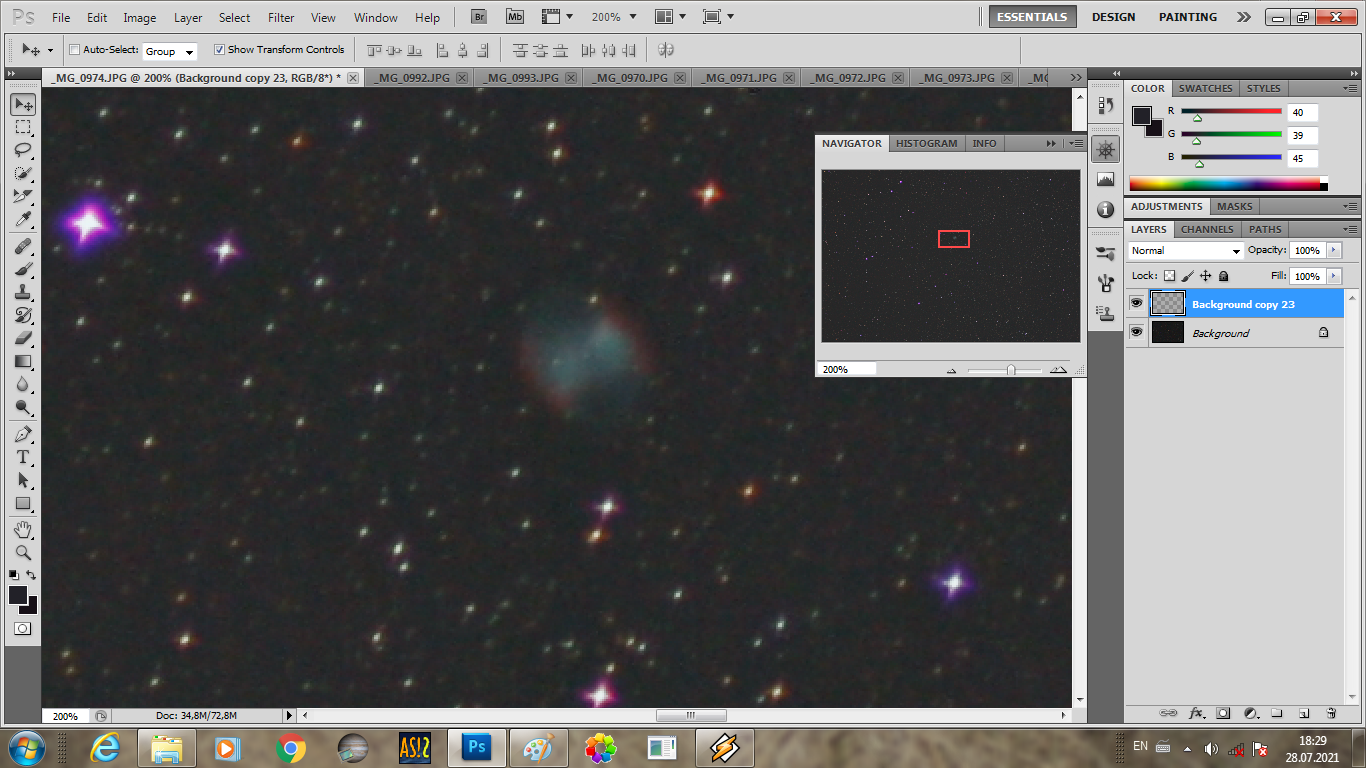Open the History panel icon

(x=1106, y=104)
